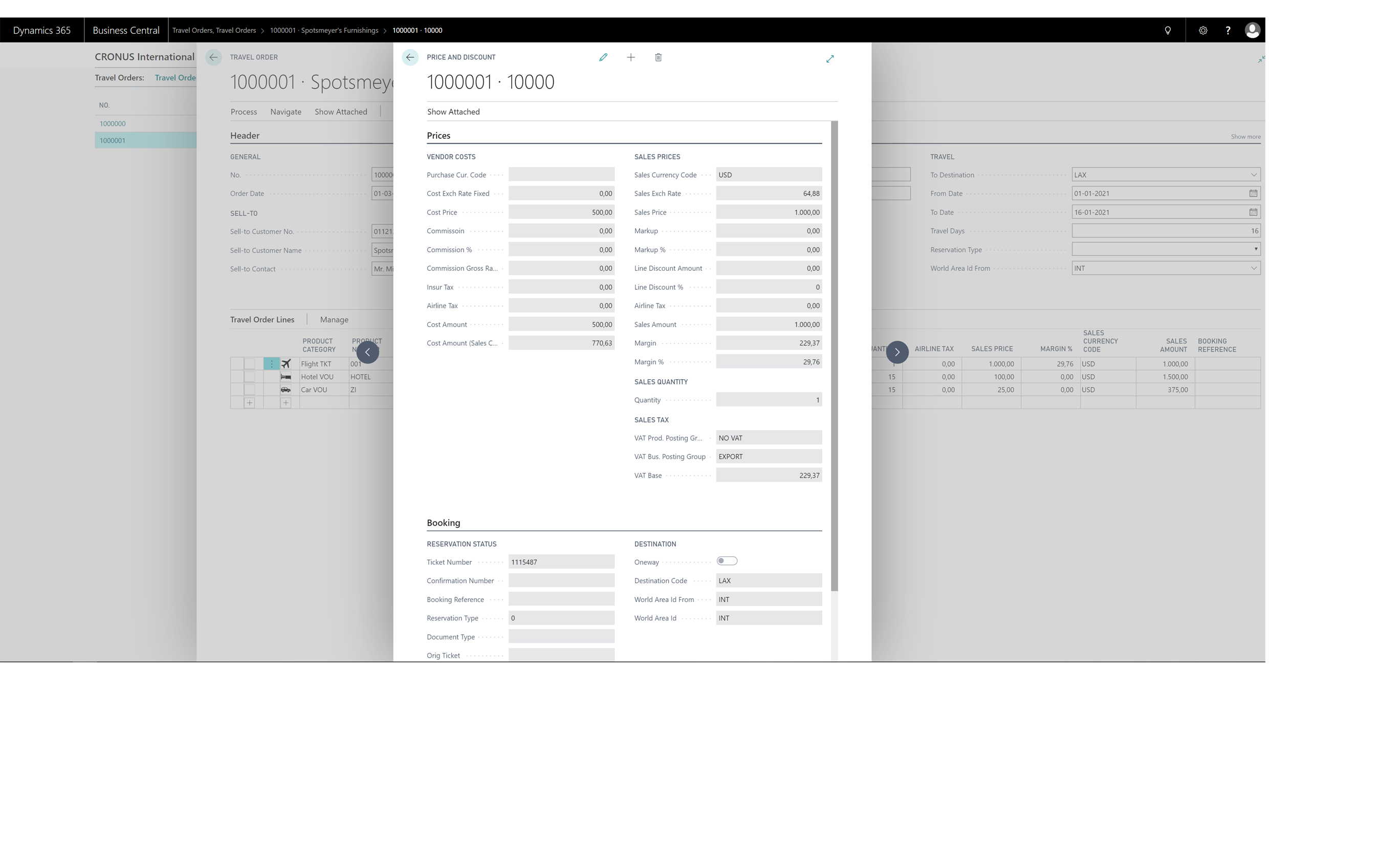Go to next record with right chevron circle
Screen dimensions: 1400x842
pyautogui.click(x=897, y=352)
